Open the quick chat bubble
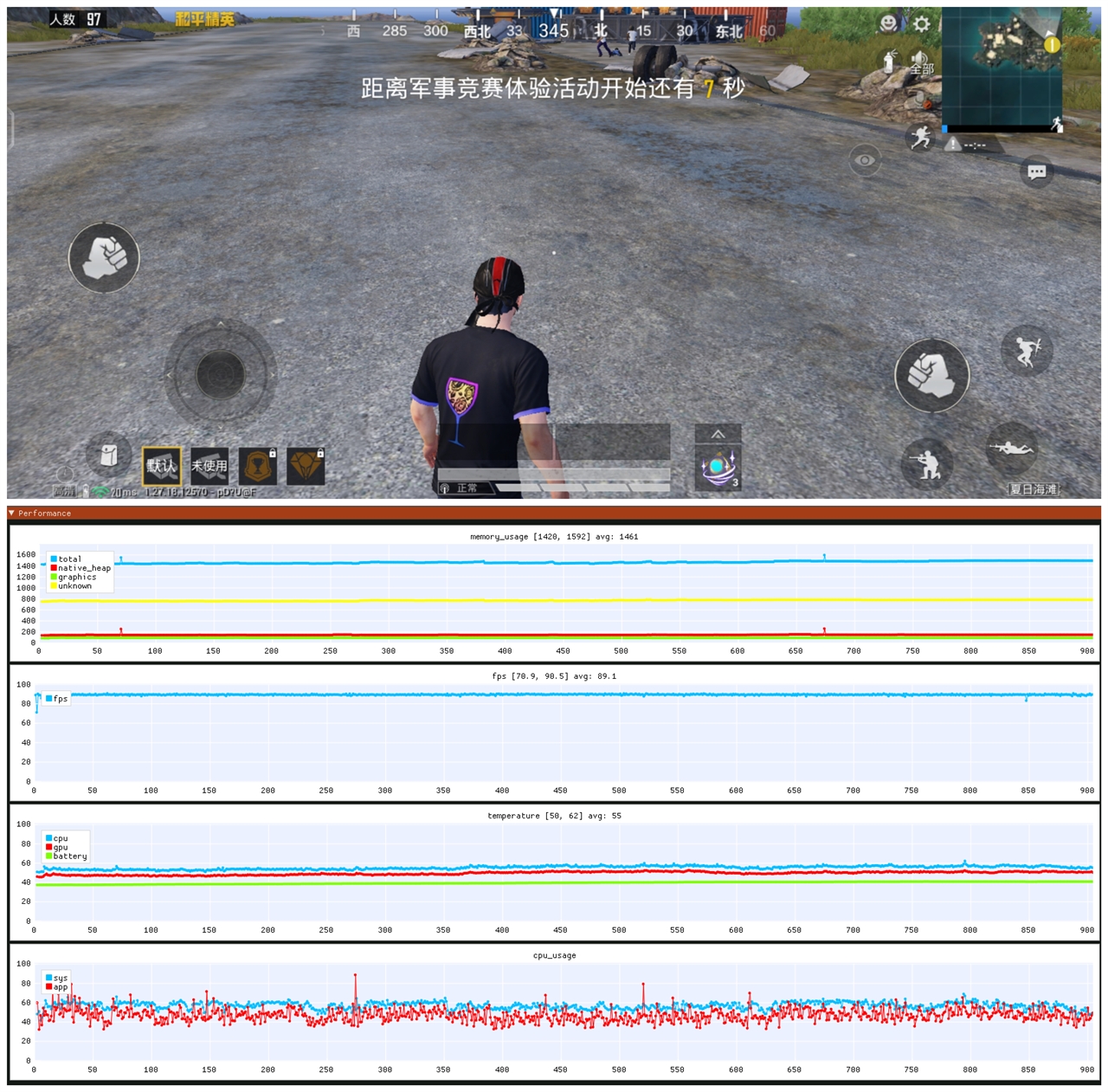Image resolution: width=1108 pixels, height=1092 pixels. click(x=1036, y=171)
